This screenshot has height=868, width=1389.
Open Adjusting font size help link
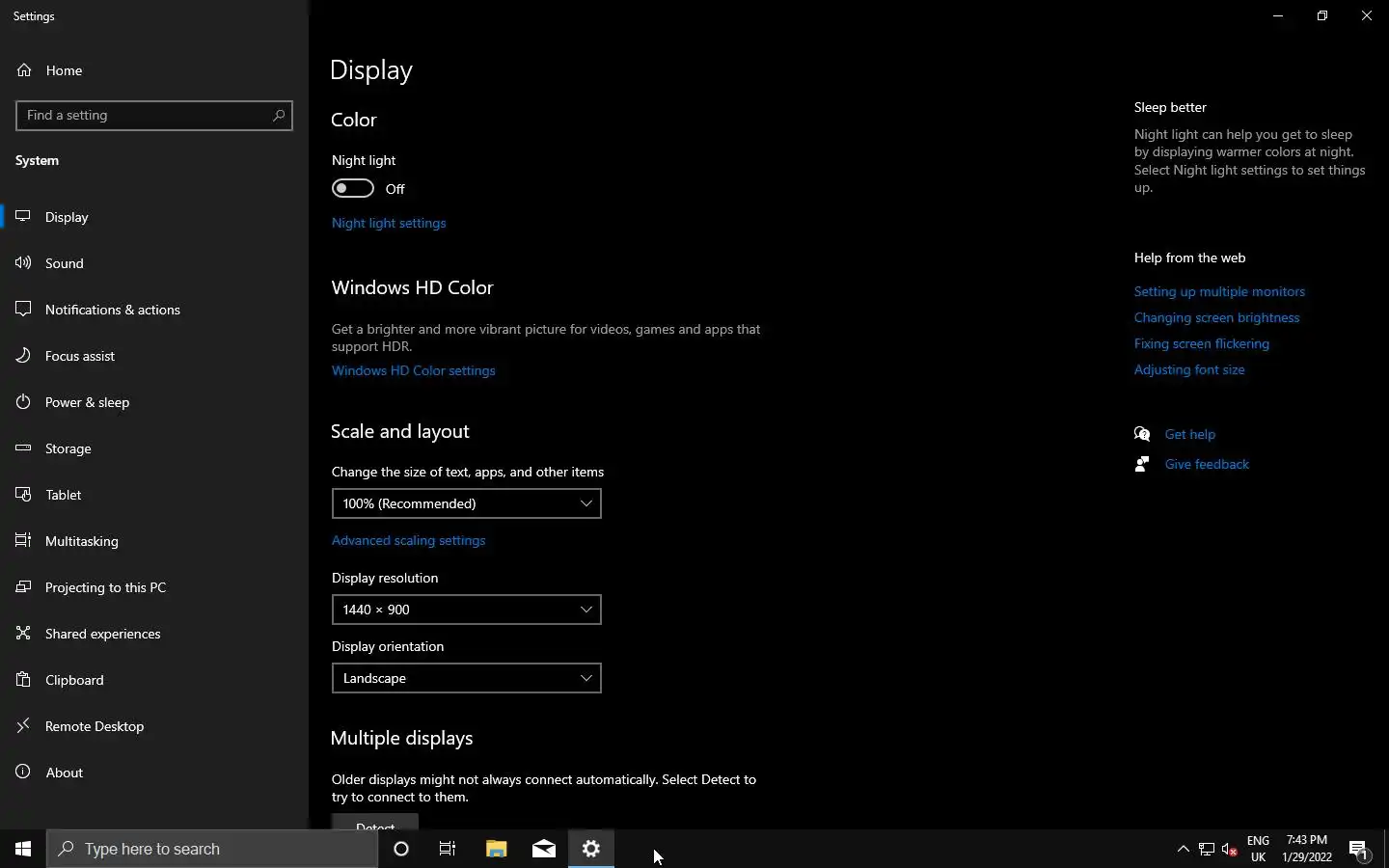pos(1189,369)
